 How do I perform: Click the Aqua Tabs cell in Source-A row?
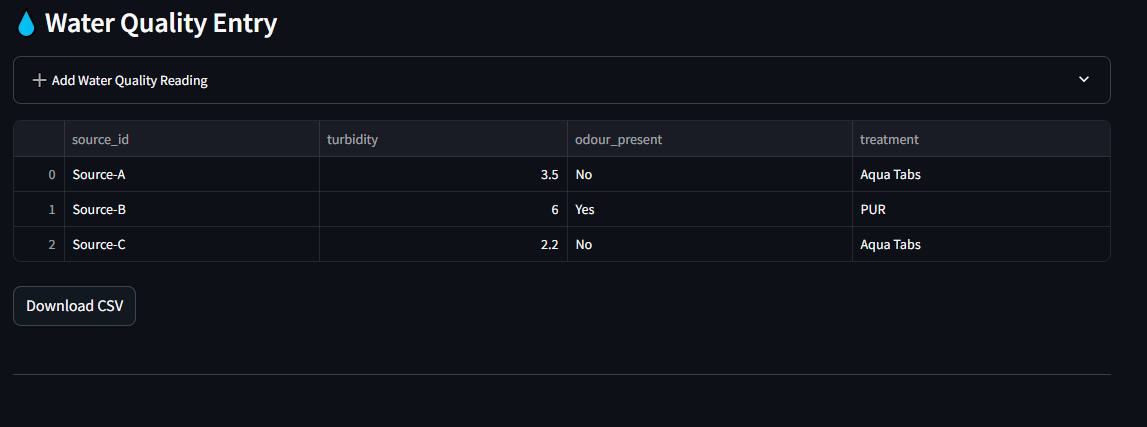click(890, 174)
